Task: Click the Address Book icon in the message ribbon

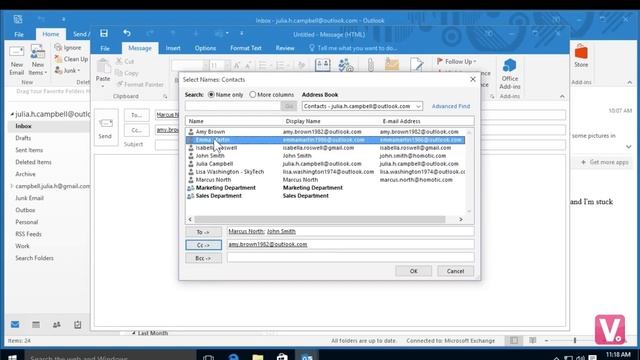Action: click(322, 65)
